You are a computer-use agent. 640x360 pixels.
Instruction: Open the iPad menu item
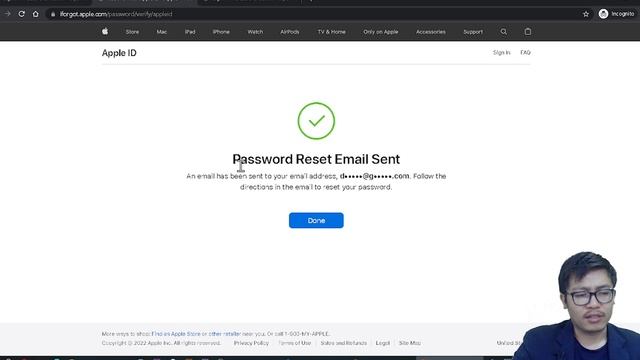click(190, 32)
